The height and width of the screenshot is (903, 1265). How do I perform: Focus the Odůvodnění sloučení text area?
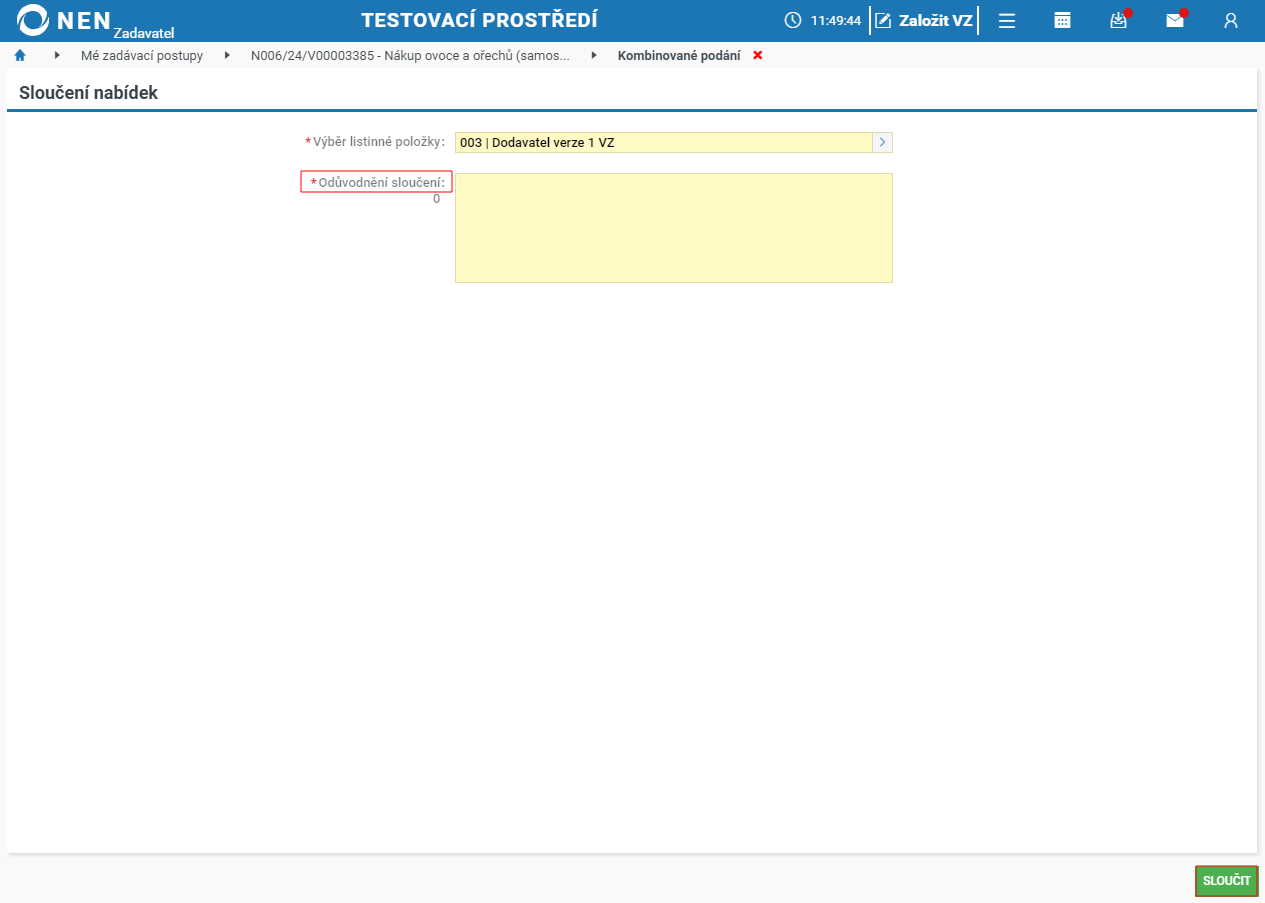click(x=674, y=228)
